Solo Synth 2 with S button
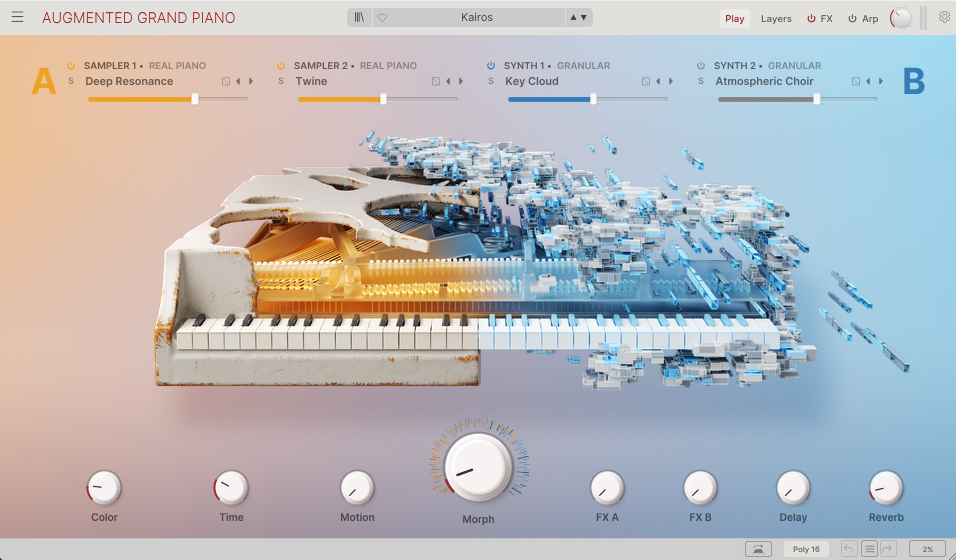 click(701, 81)
